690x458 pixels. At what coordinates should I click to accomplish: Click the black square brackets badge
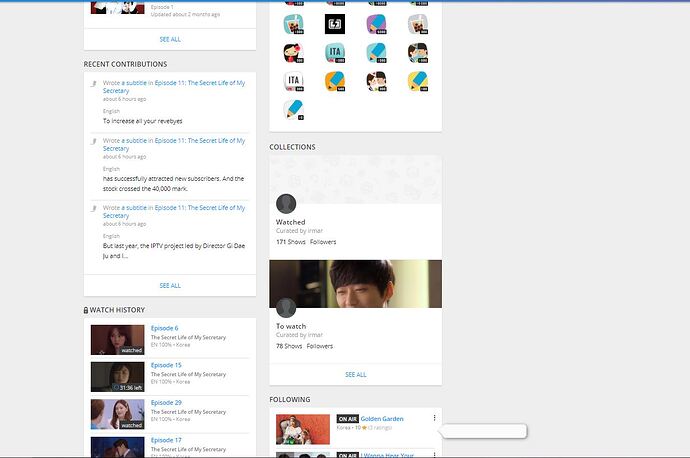[x=334, y=23]
